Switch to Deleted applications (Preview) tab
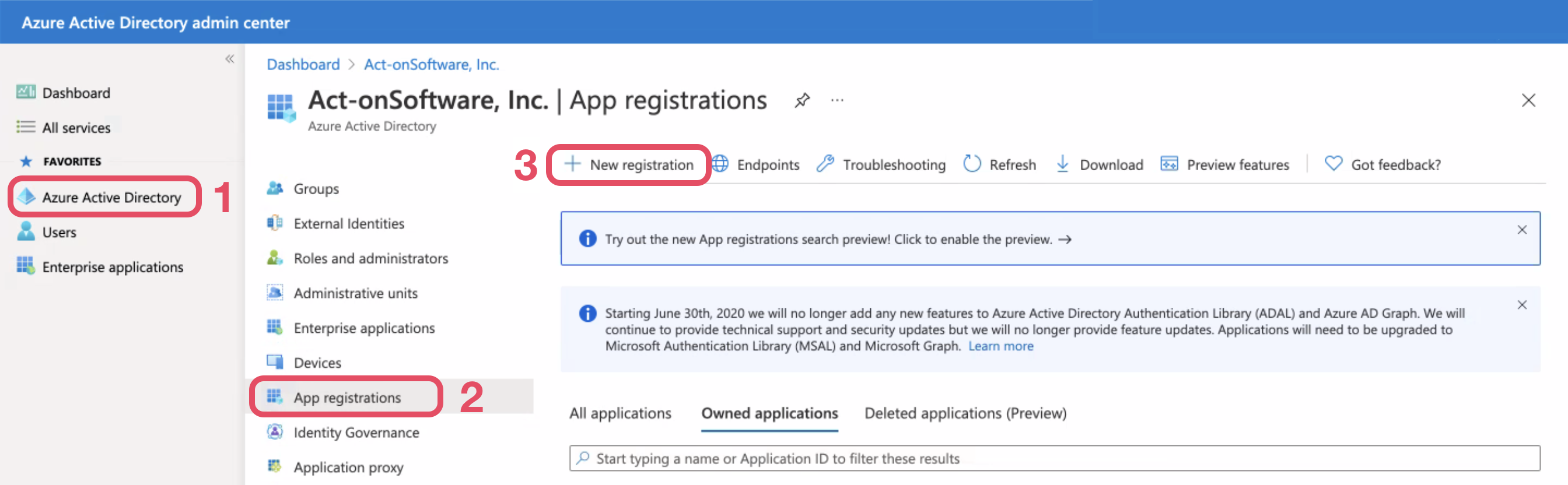The width and height of the screenshot is (1568, 485). pos(965,413)
